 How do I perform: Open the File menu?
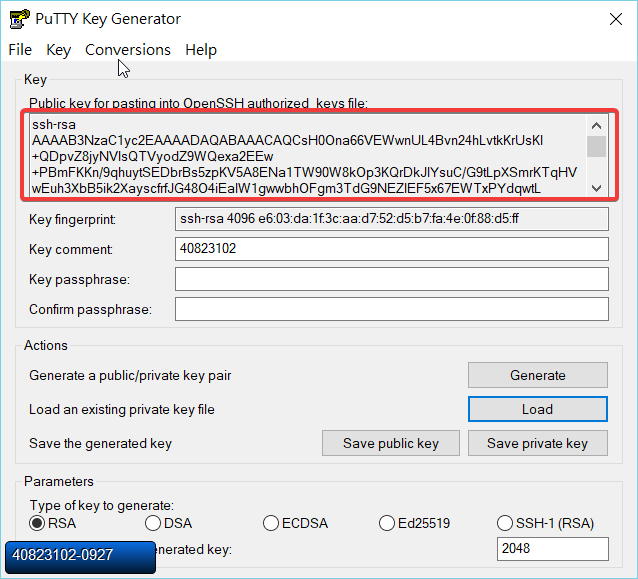(x=20, y=50)
